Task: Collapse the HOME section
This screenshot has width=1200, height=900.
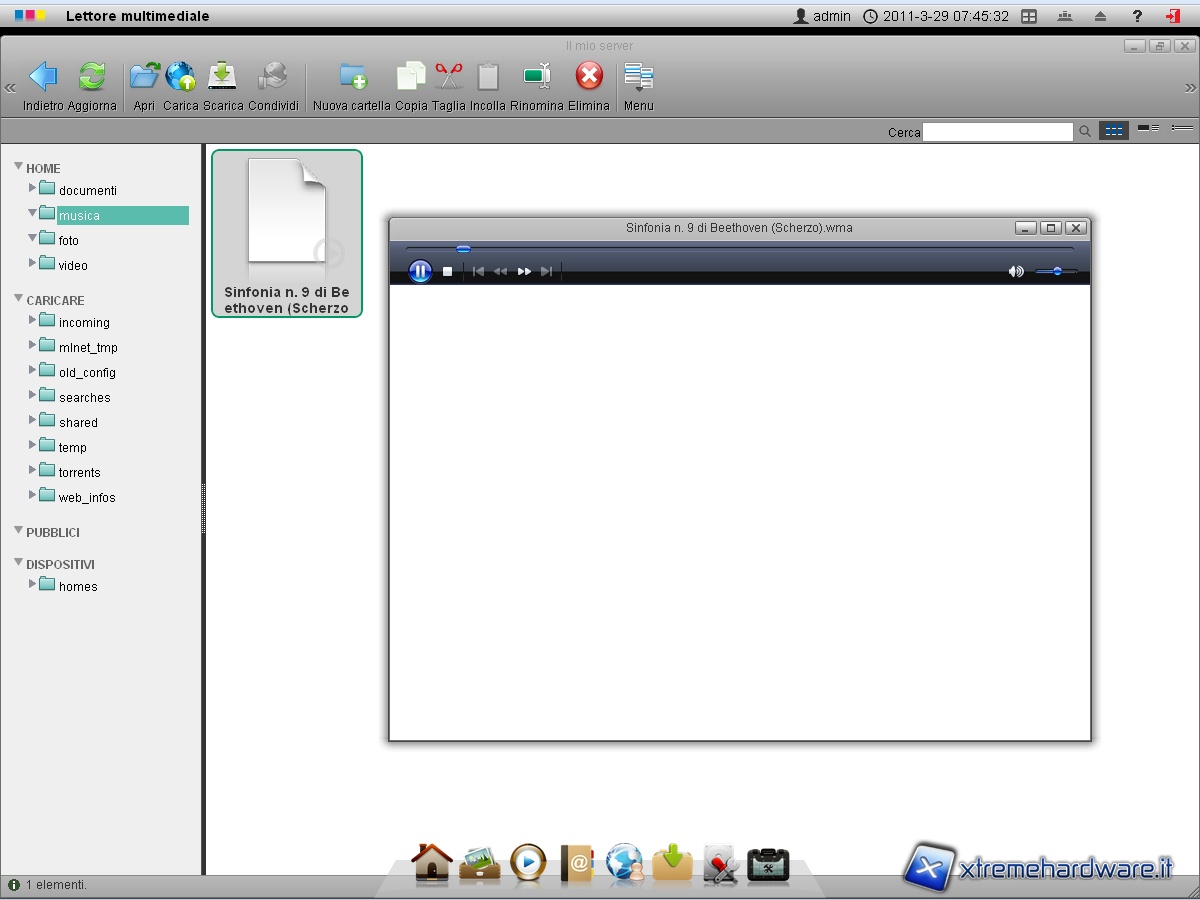Action: (x=19, y=167)
